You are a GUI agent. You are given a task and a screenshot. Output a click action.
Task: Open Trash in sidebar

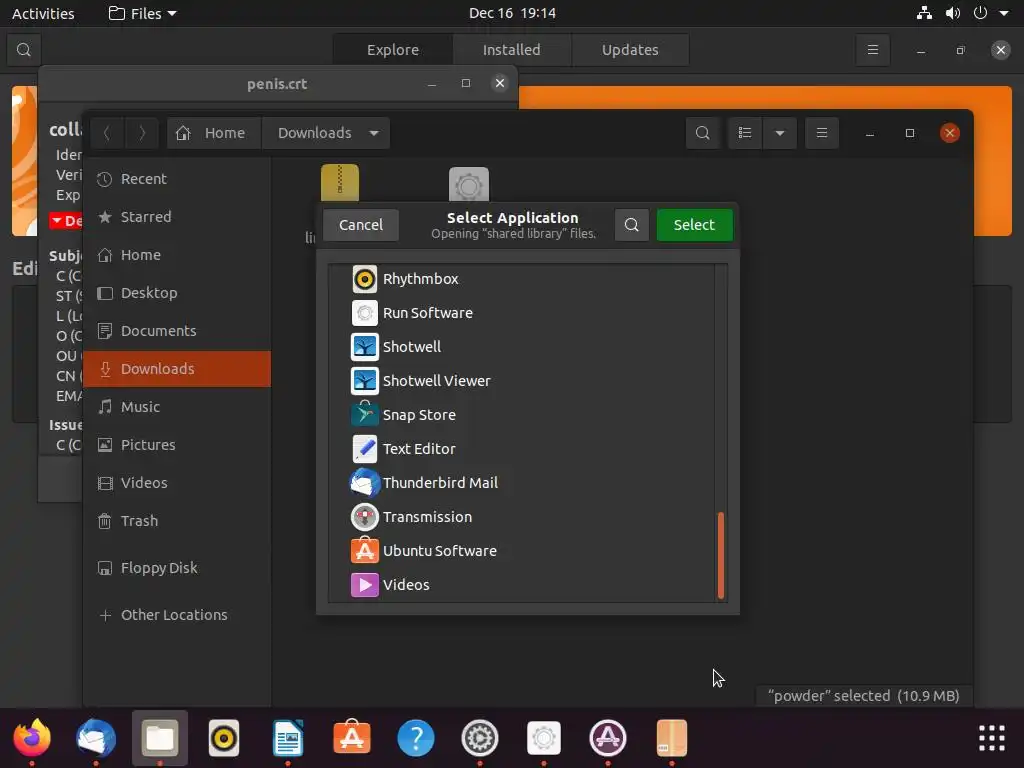(177, 520)
